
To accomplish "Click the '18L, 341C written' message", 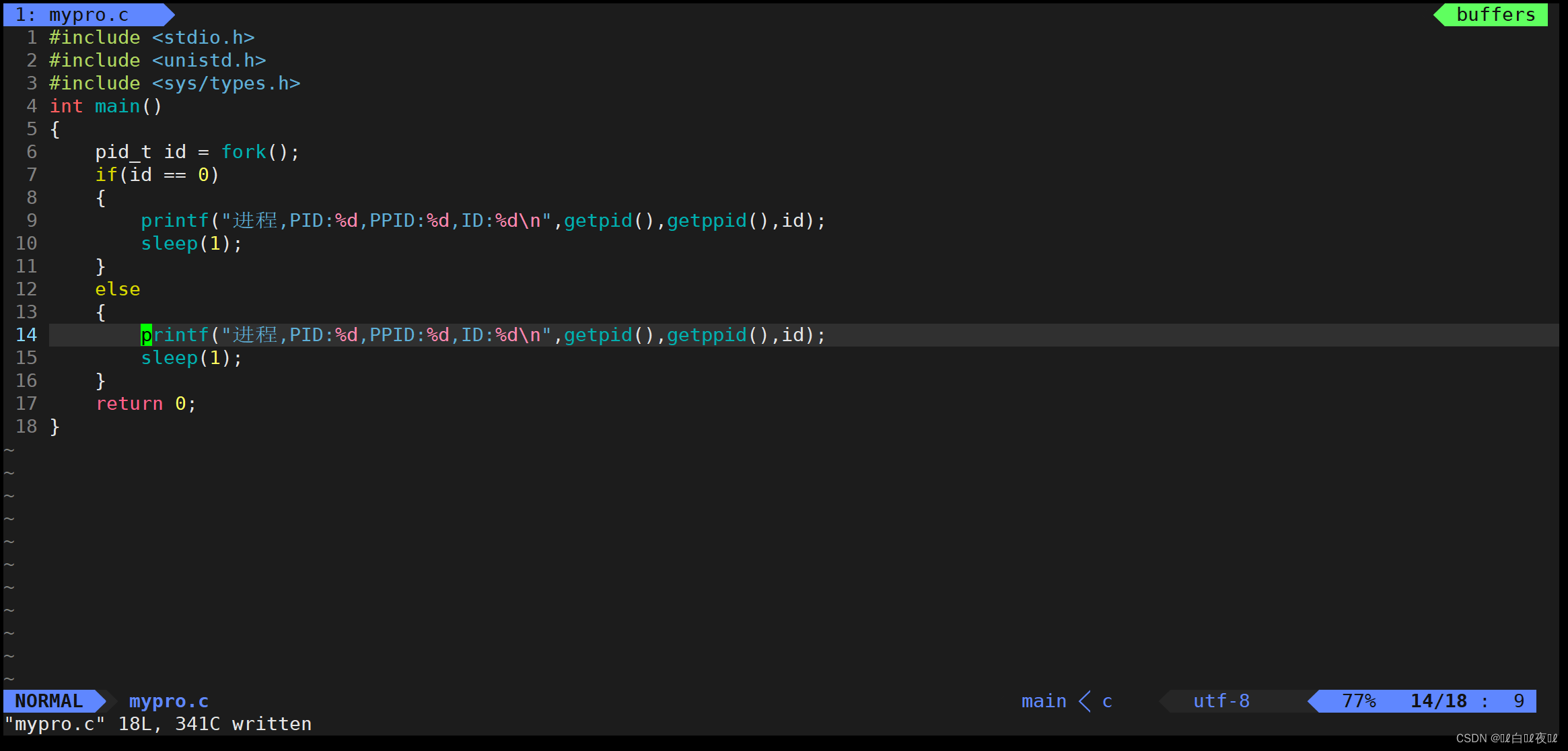I will click(x=215, y=724).
